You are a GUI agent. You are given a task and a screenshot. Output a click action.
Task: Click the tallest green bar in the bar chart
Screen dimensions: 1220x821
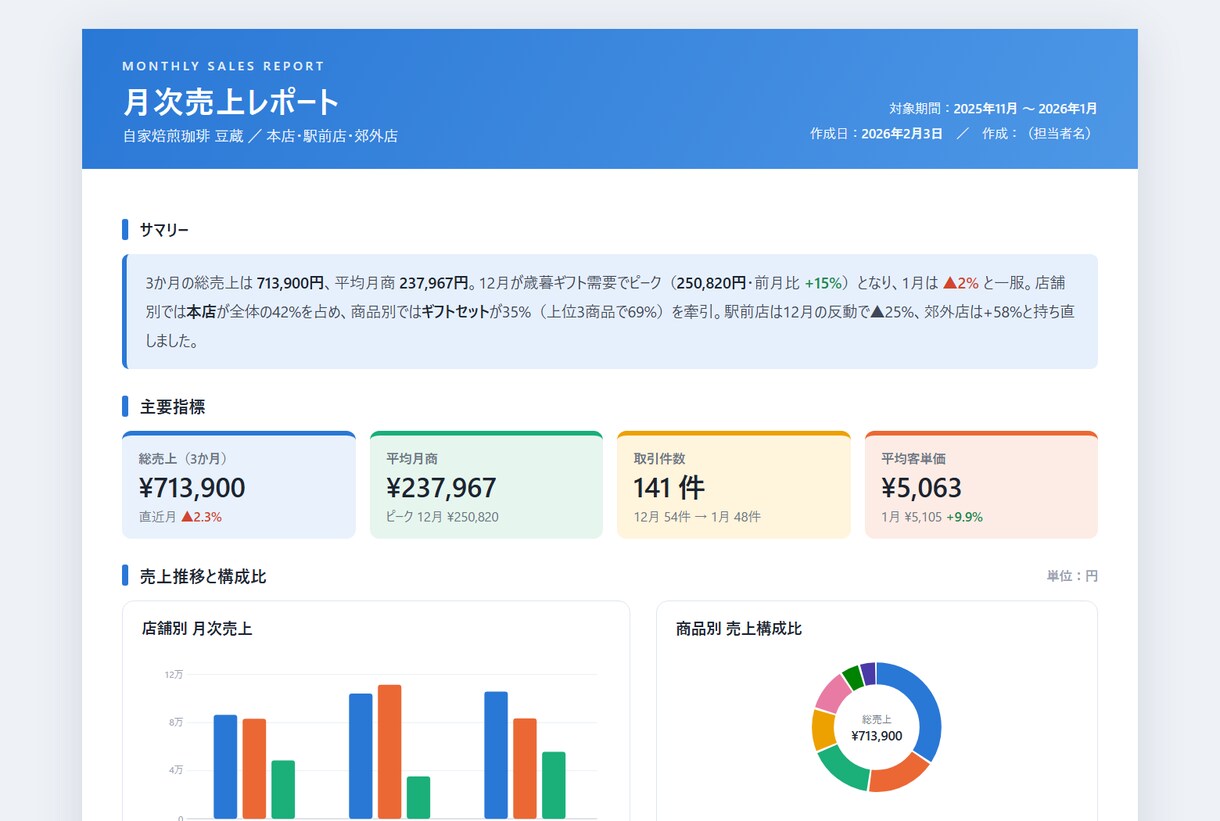(x=553, y=785)
